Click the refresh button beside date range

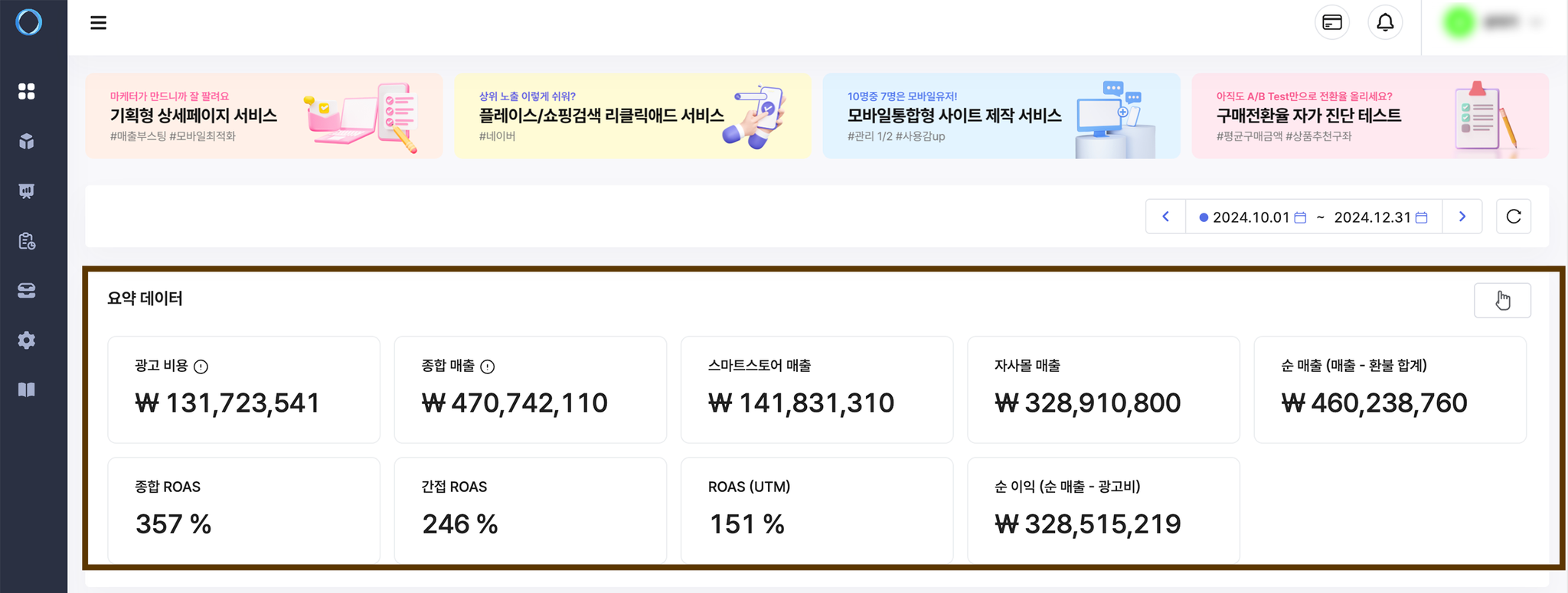pyautogui.click(x=1514, y=217)
